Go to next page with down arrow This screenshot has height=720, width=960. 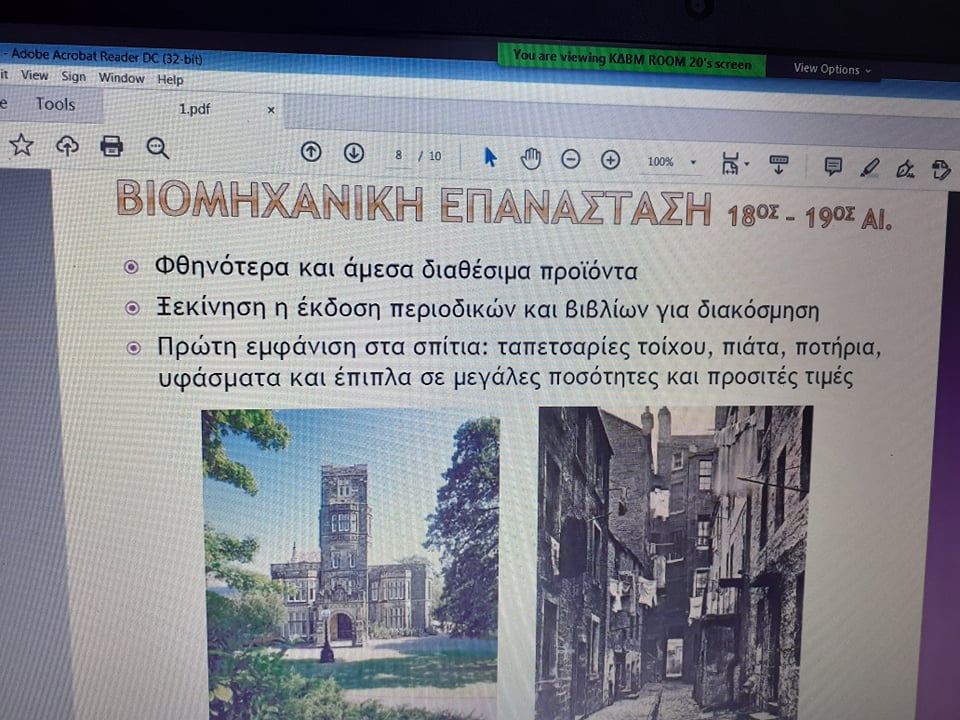click(x=354, y=153)
